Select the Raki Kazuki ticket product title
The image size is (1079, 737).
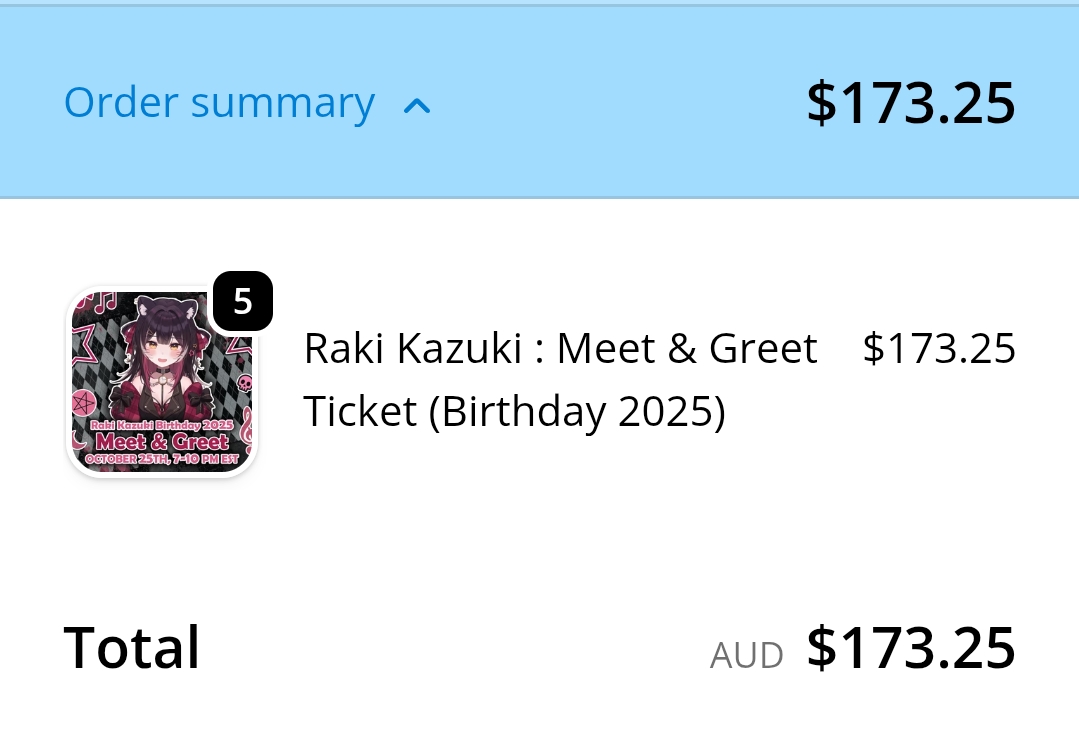click(560, 380)
